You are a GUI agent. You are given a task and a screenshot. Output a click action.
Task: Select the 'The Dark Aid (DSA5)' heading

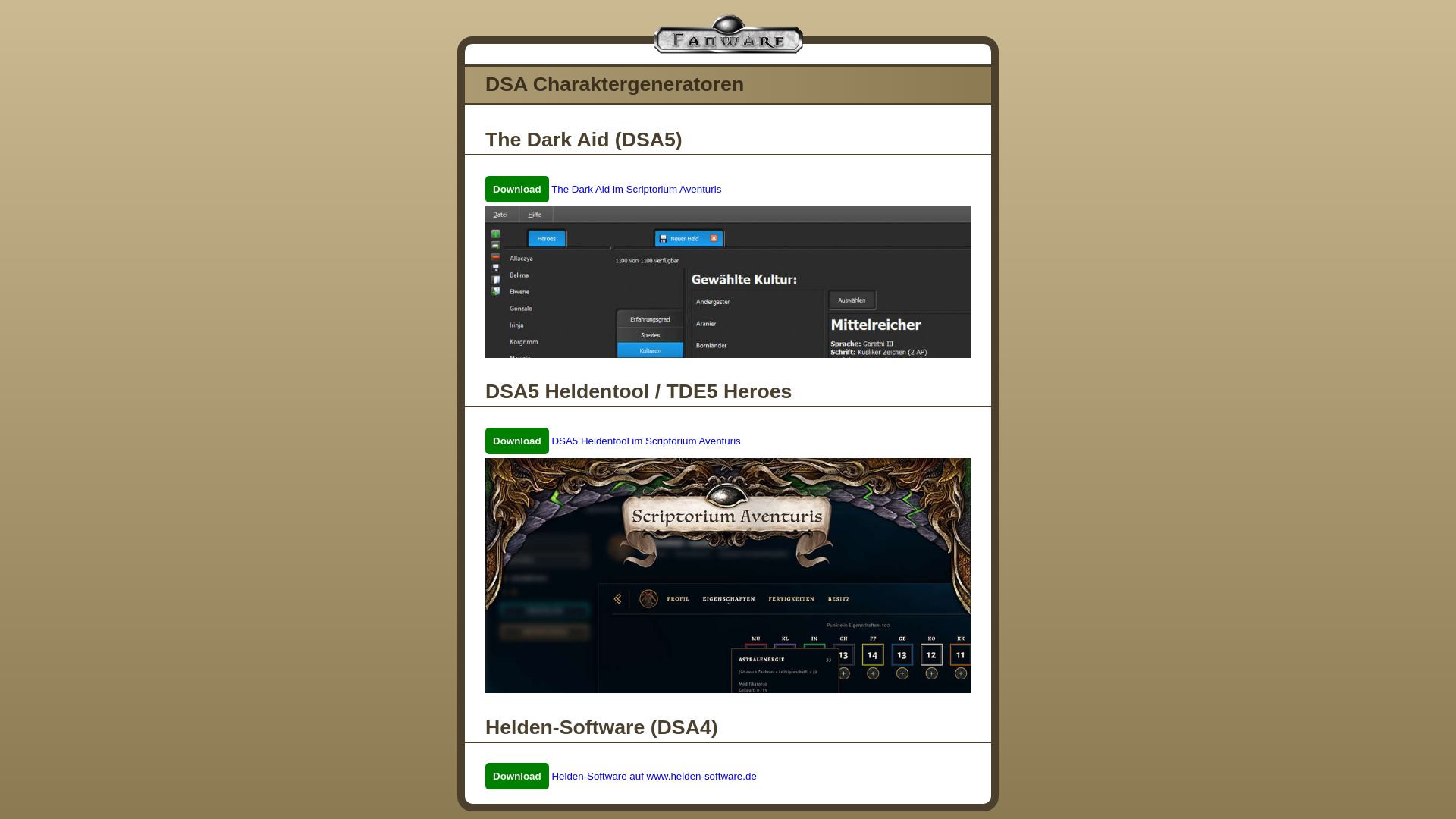(x=583, y=140)
